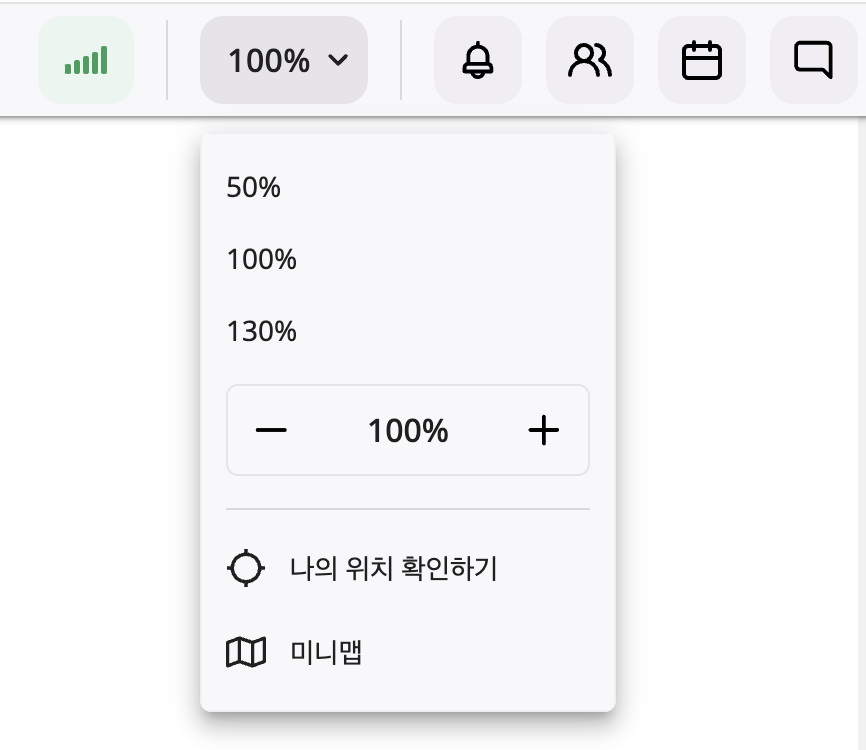Open the 미니맵 option

pyautogui.click(x=325, y=652)
